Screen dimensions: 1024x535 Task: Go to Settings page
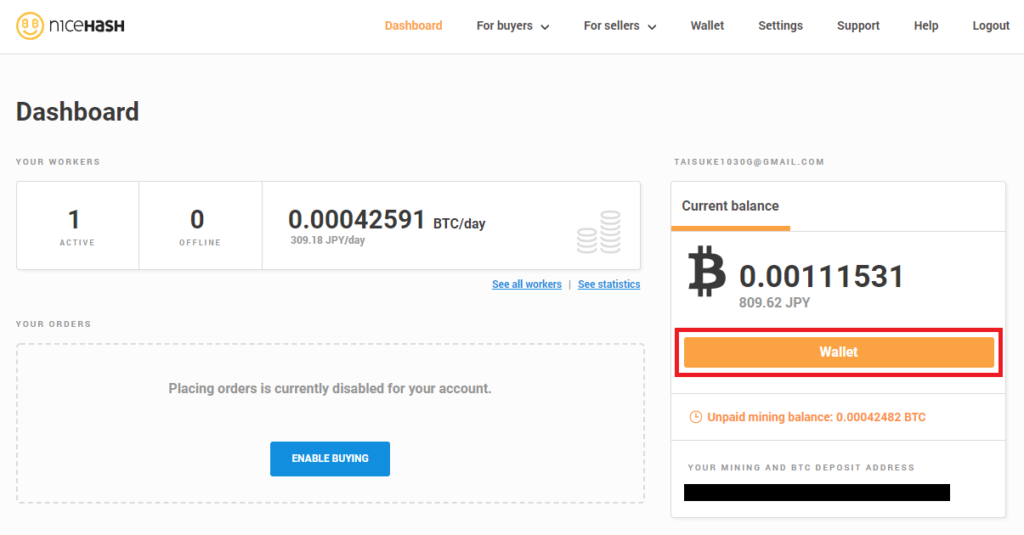point(780,25)
